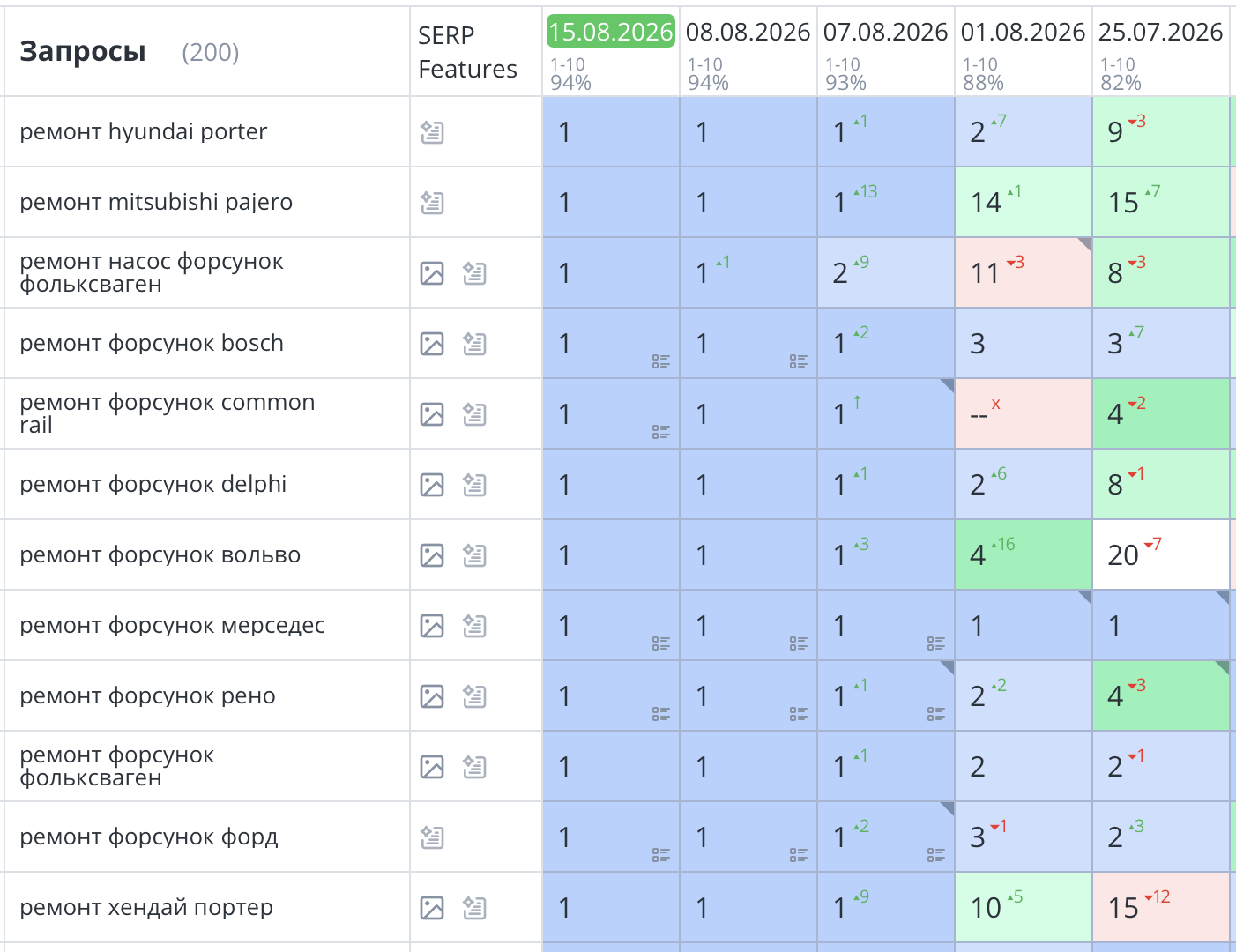Click corner note marker on 01.08.2026 cell for ремонт насос форсунок фольксваген

point(1085,243)
